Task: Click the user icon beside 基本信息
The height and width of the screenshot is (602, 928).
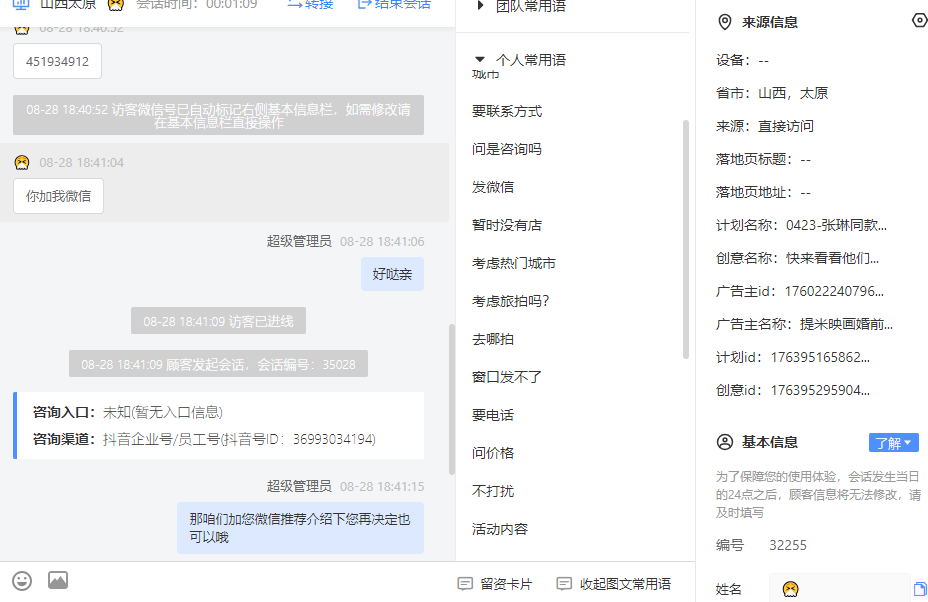Action: [724, 442]
